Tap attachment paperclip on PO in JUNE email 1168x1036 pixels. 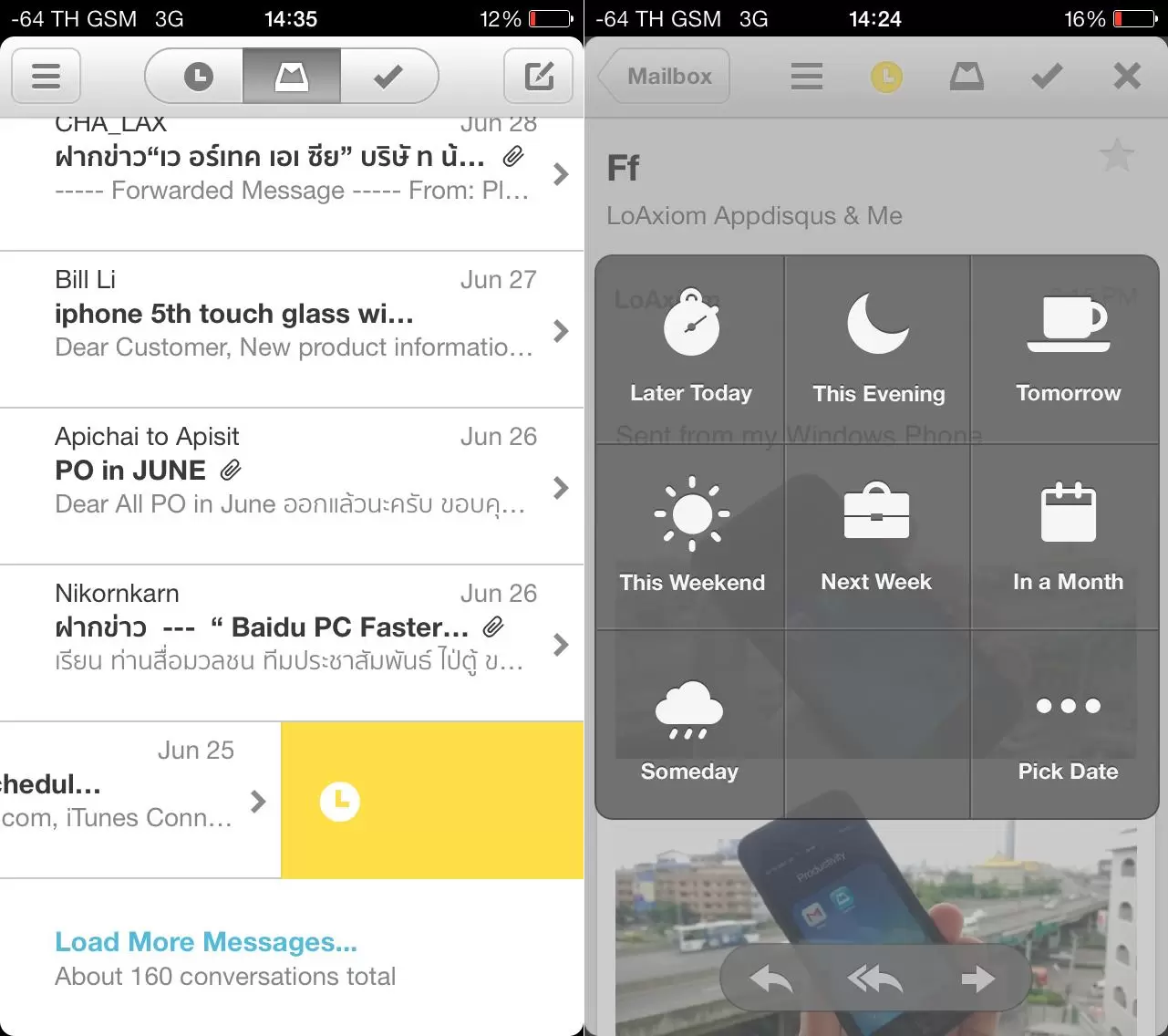(x=231, y=470)
